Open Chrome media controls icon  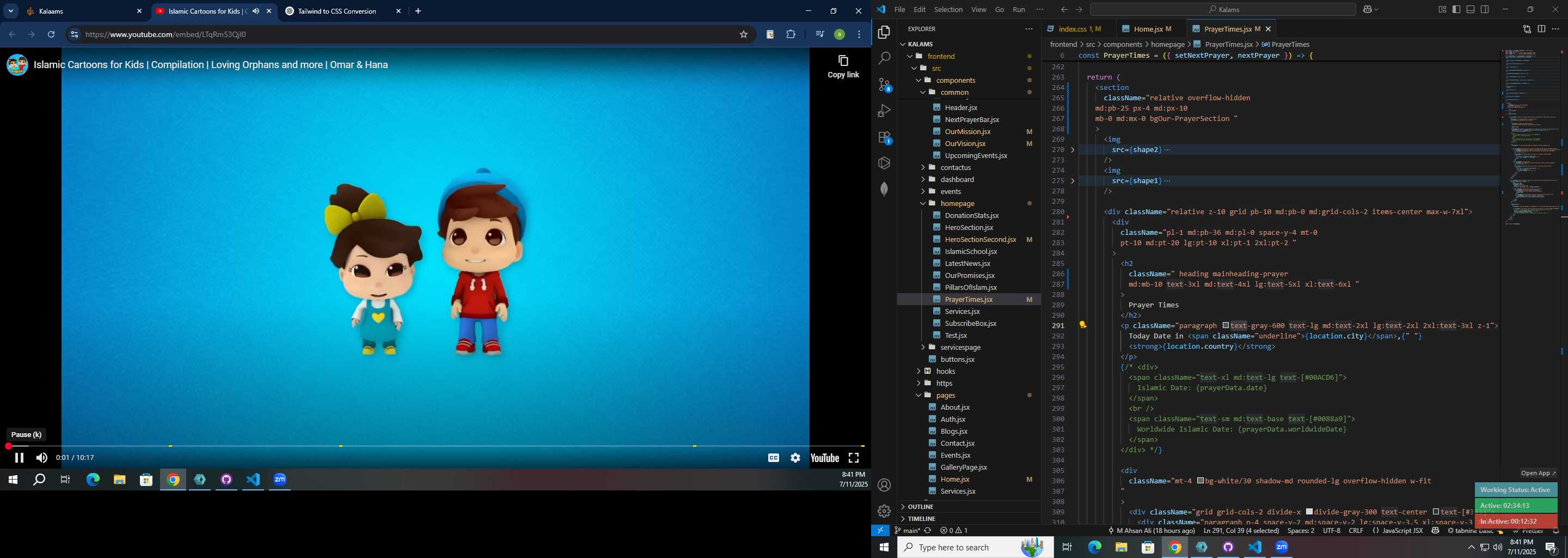819,35
